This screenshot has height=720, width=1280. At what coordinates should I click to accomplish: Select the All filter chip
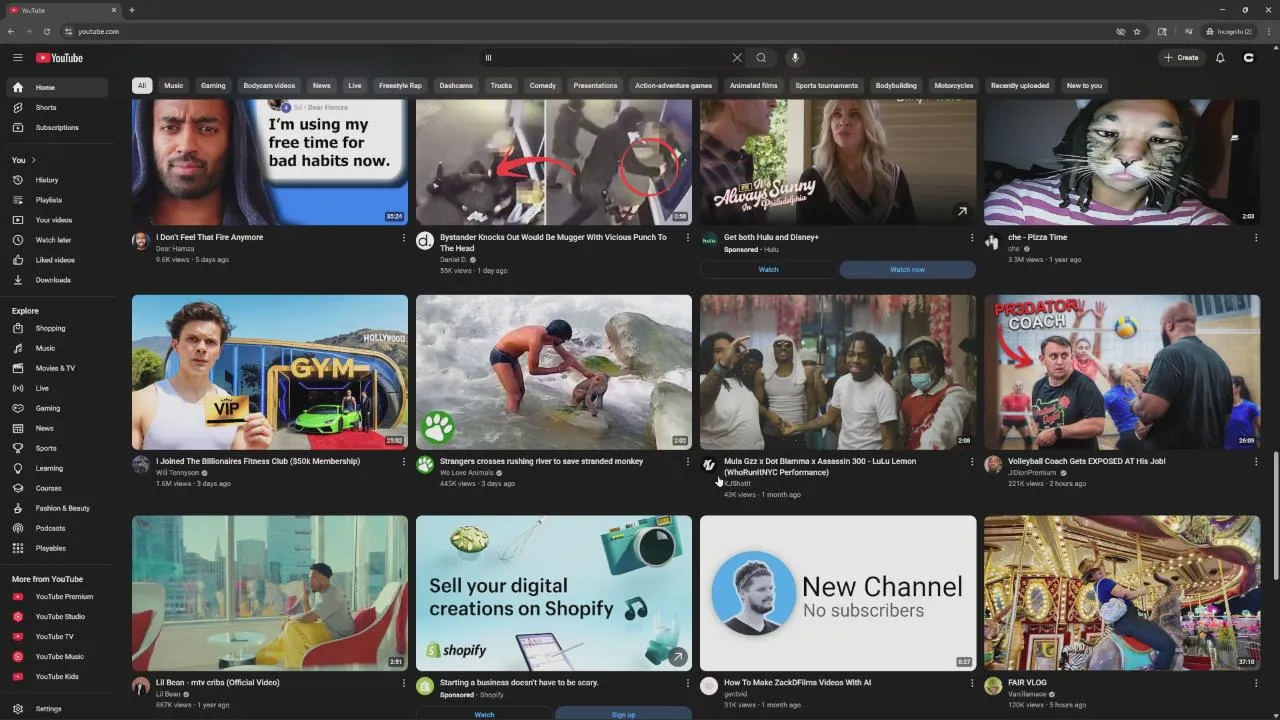(x=142, y=85)
